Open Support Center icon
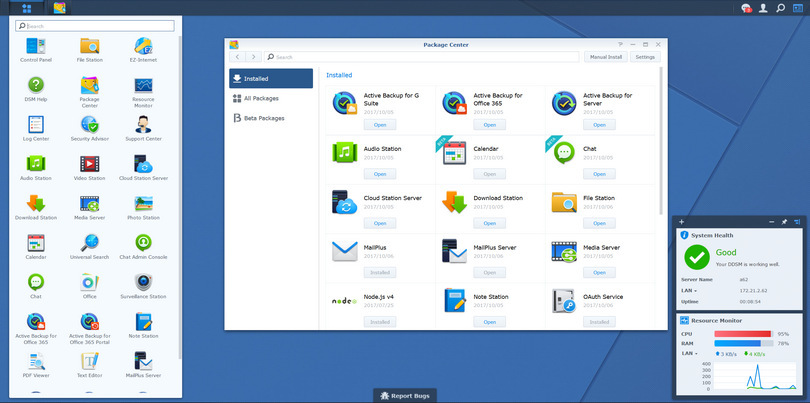810x403 pixels. [143, 129]
